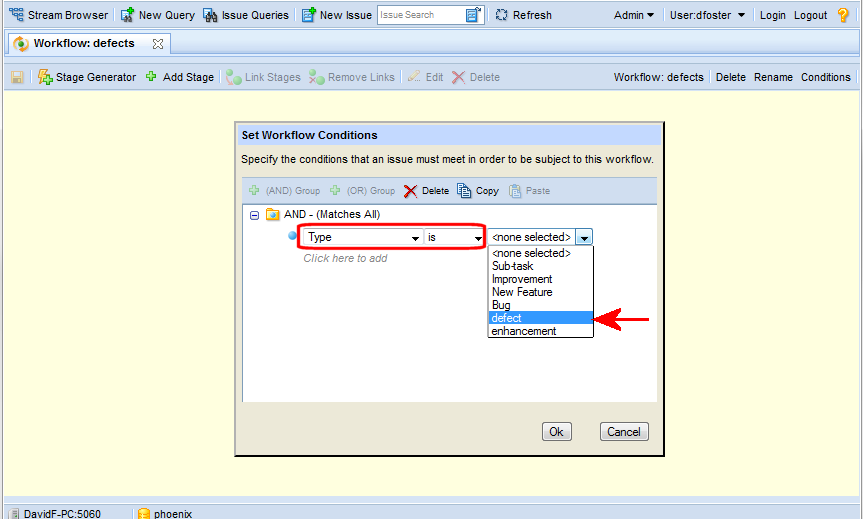Collapse the AND - (Matches All) group
This screenshot has height=519, width=863.
254,215
